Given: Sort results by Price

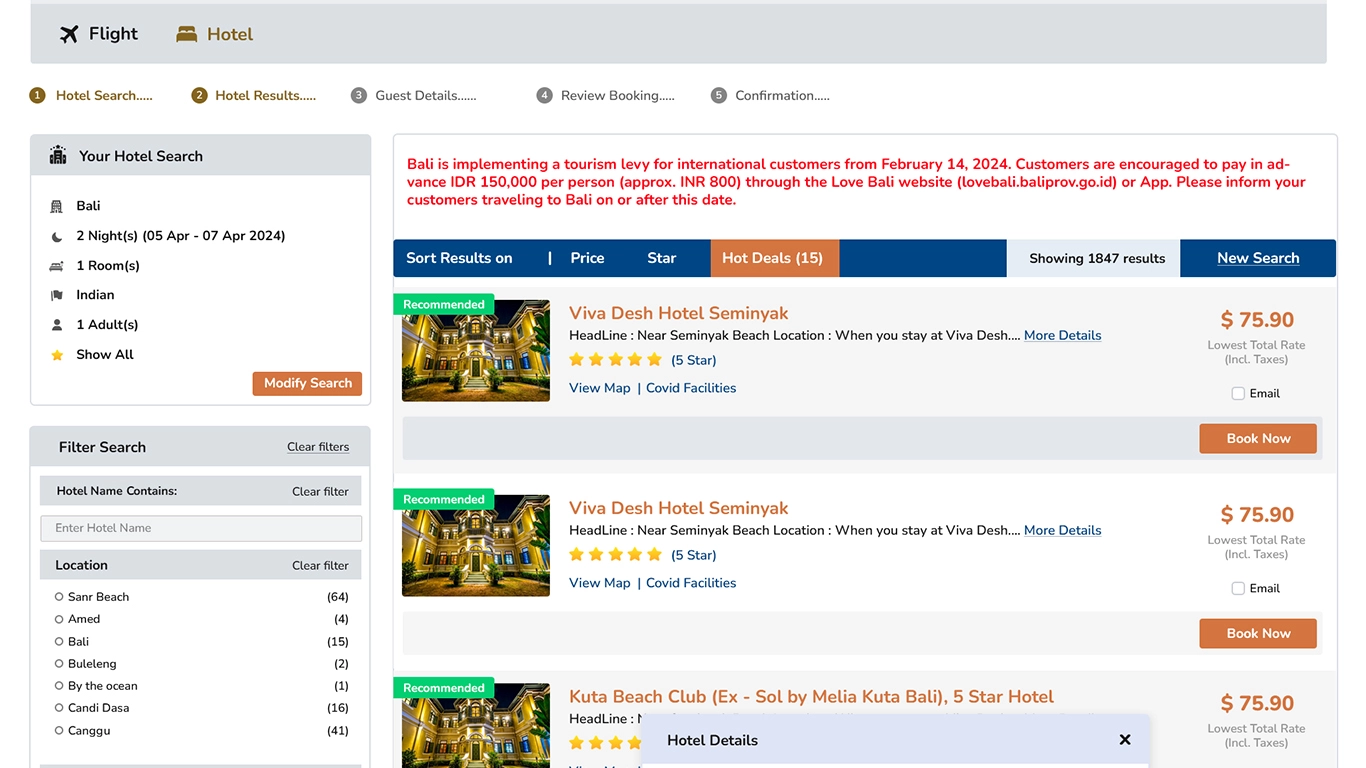Looking at the screenshot, I should [587, 258].
